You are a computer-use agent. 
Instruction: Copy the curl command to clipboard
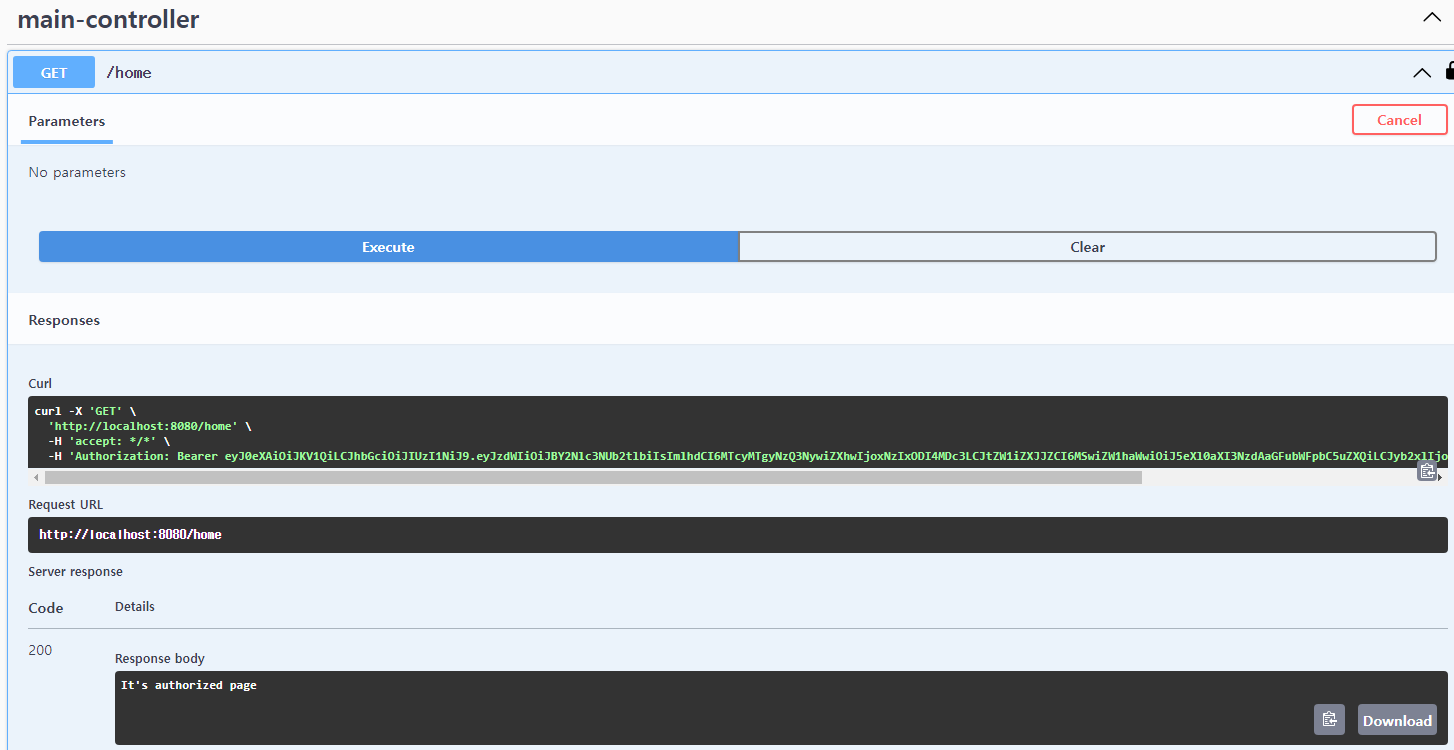1427,470
